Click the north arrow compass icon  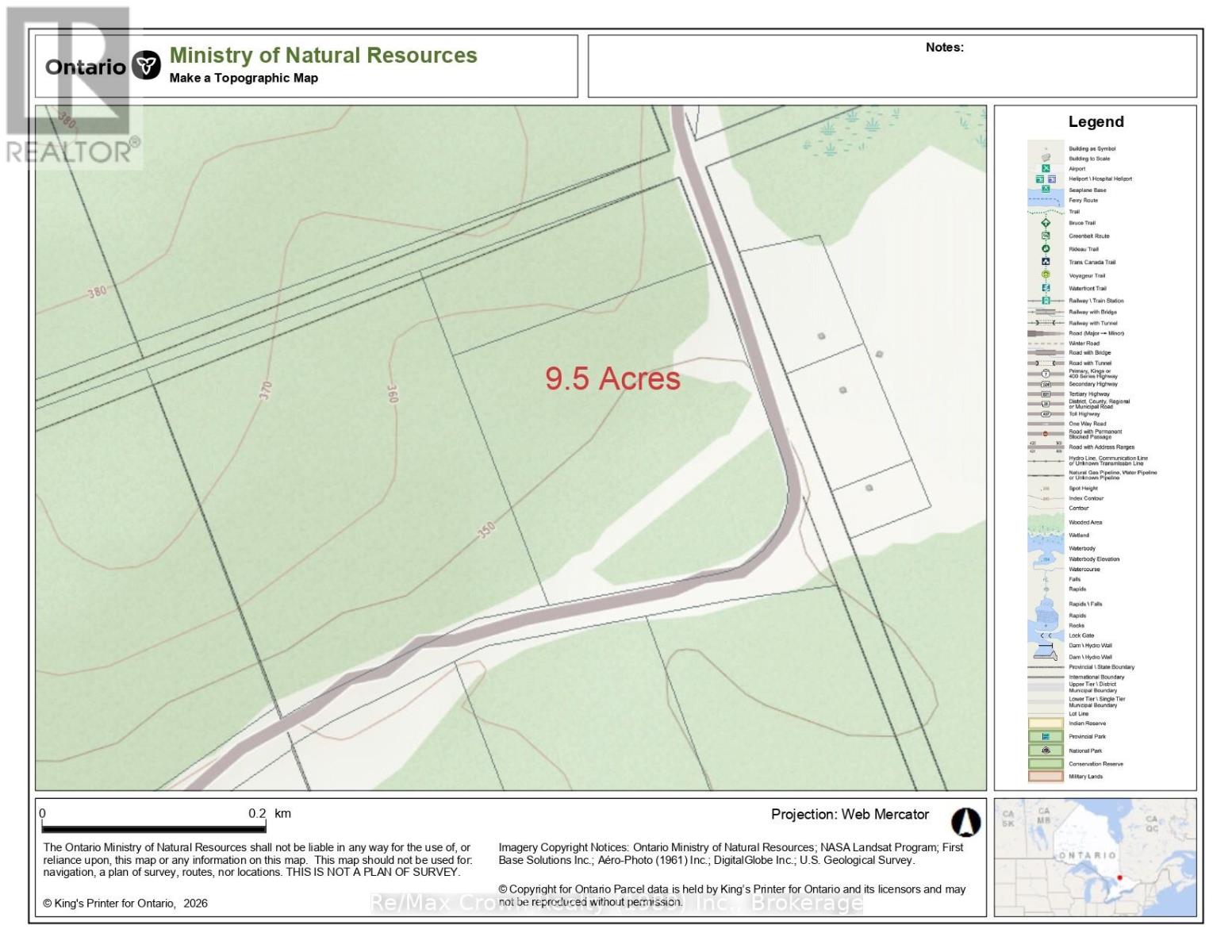965,822
